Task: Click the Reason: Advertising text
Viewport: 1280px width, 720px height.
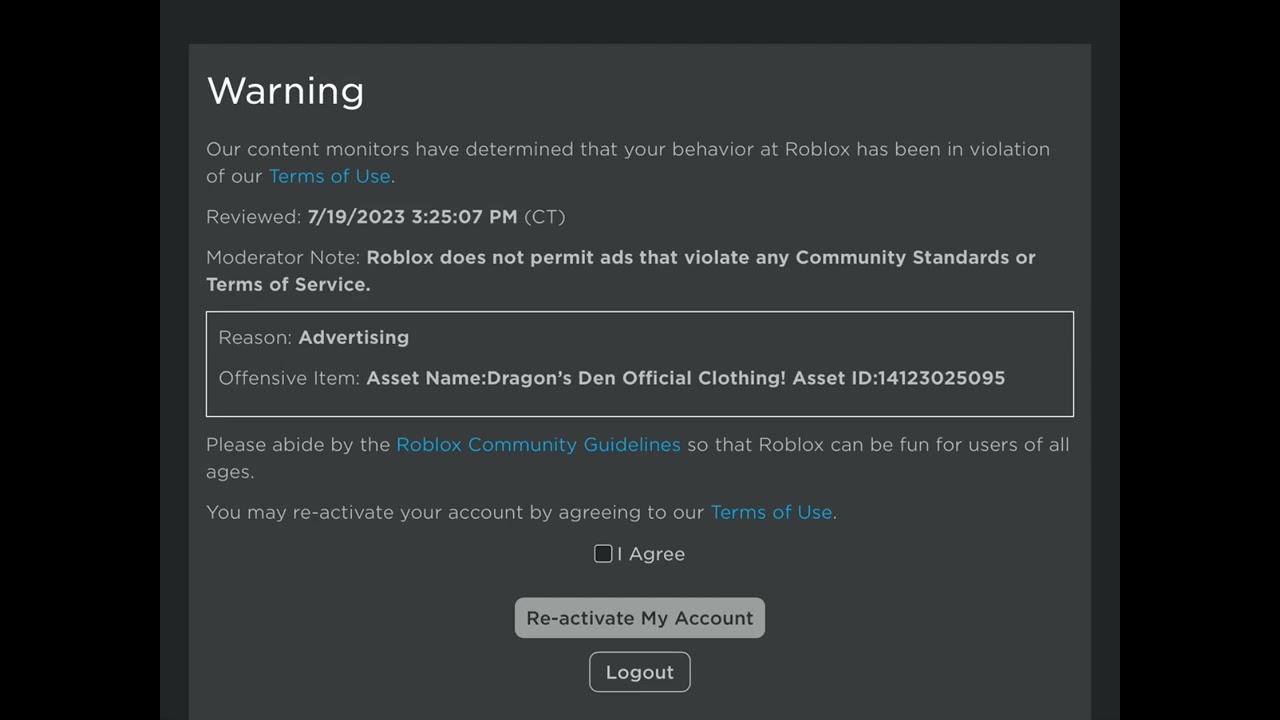Action: [313, 338]
